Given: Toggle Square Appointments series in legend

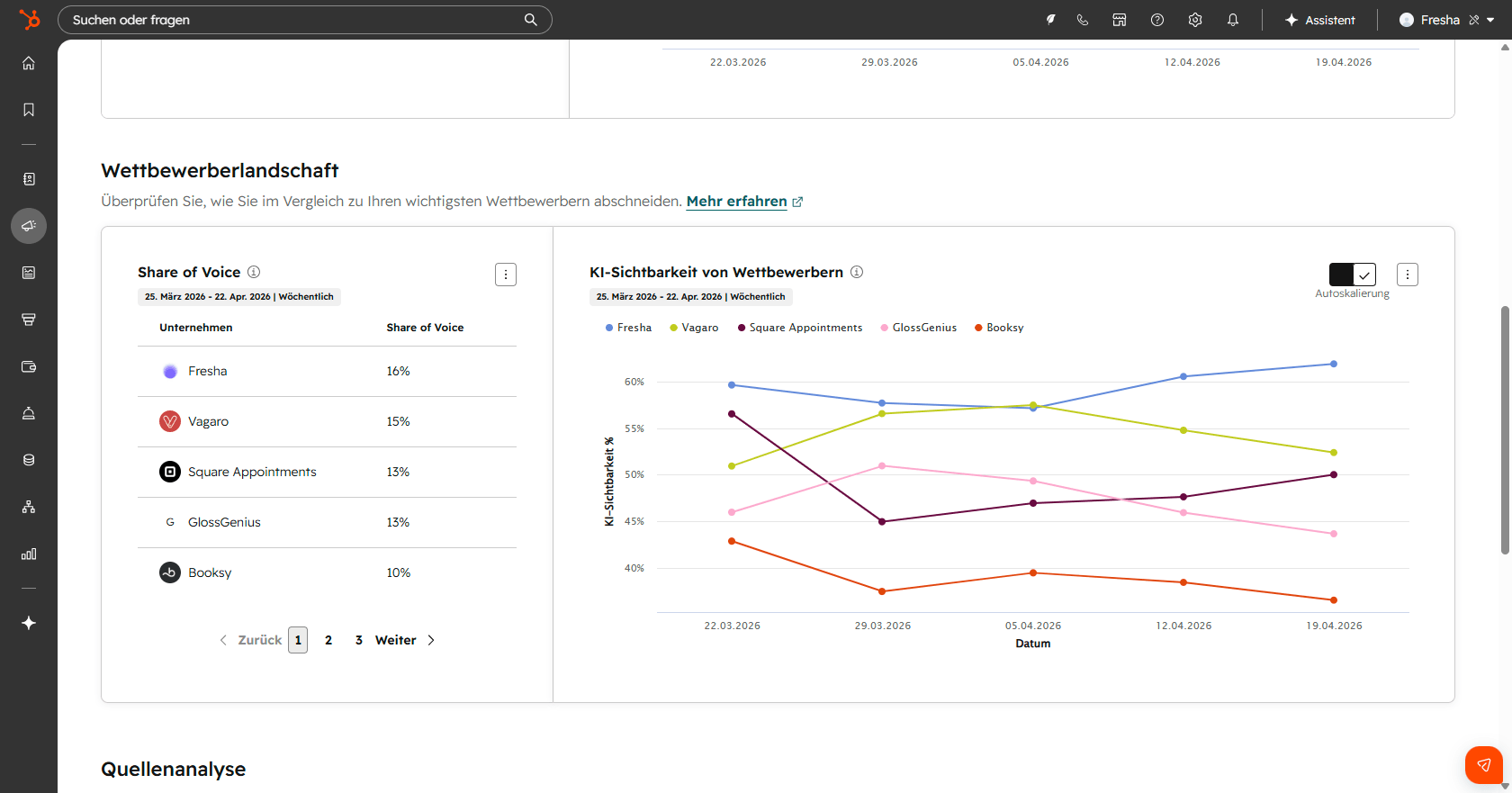Looking at the screenshot, I should (800, 328).
